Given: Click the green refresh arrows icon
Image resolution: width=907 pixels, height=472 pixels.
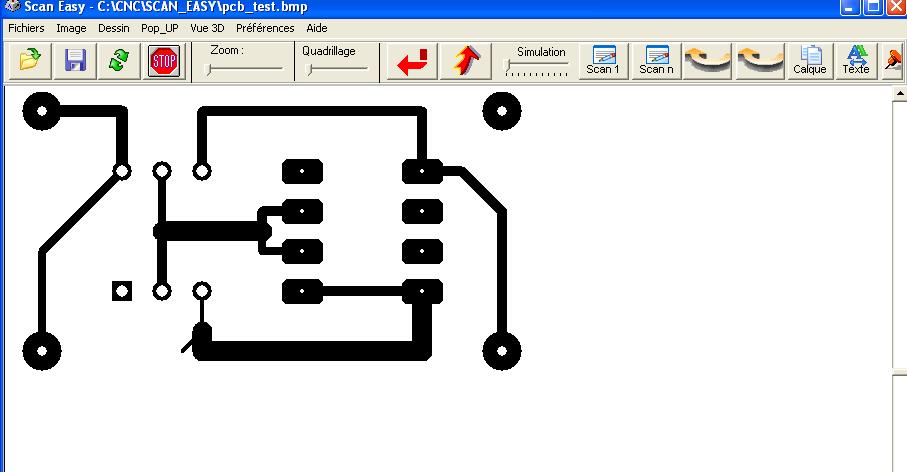Looking at the screenshot, I should click(119, 60).
